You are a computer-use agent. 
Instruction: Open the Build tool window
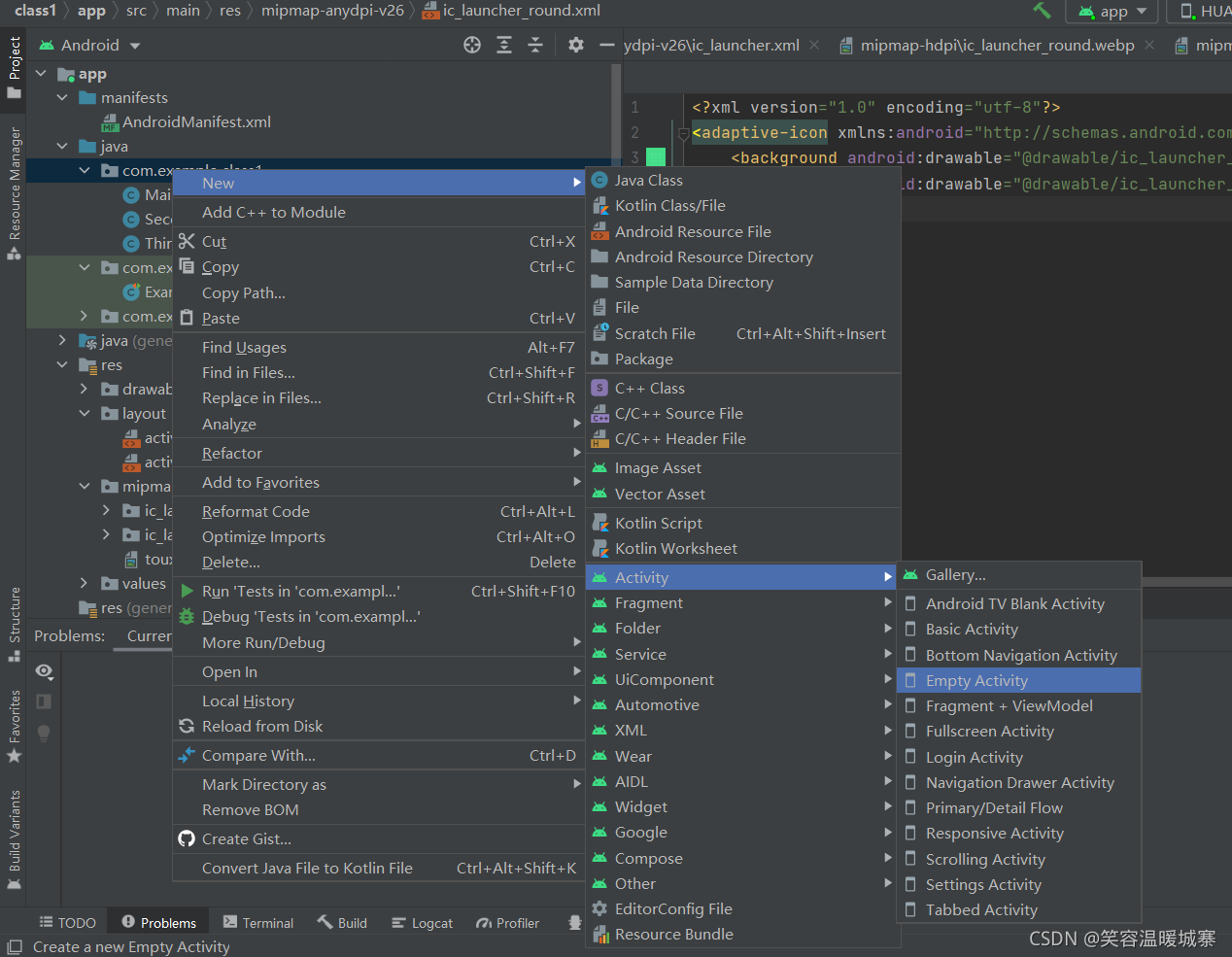pyautogui.click(x=342, y=923)
